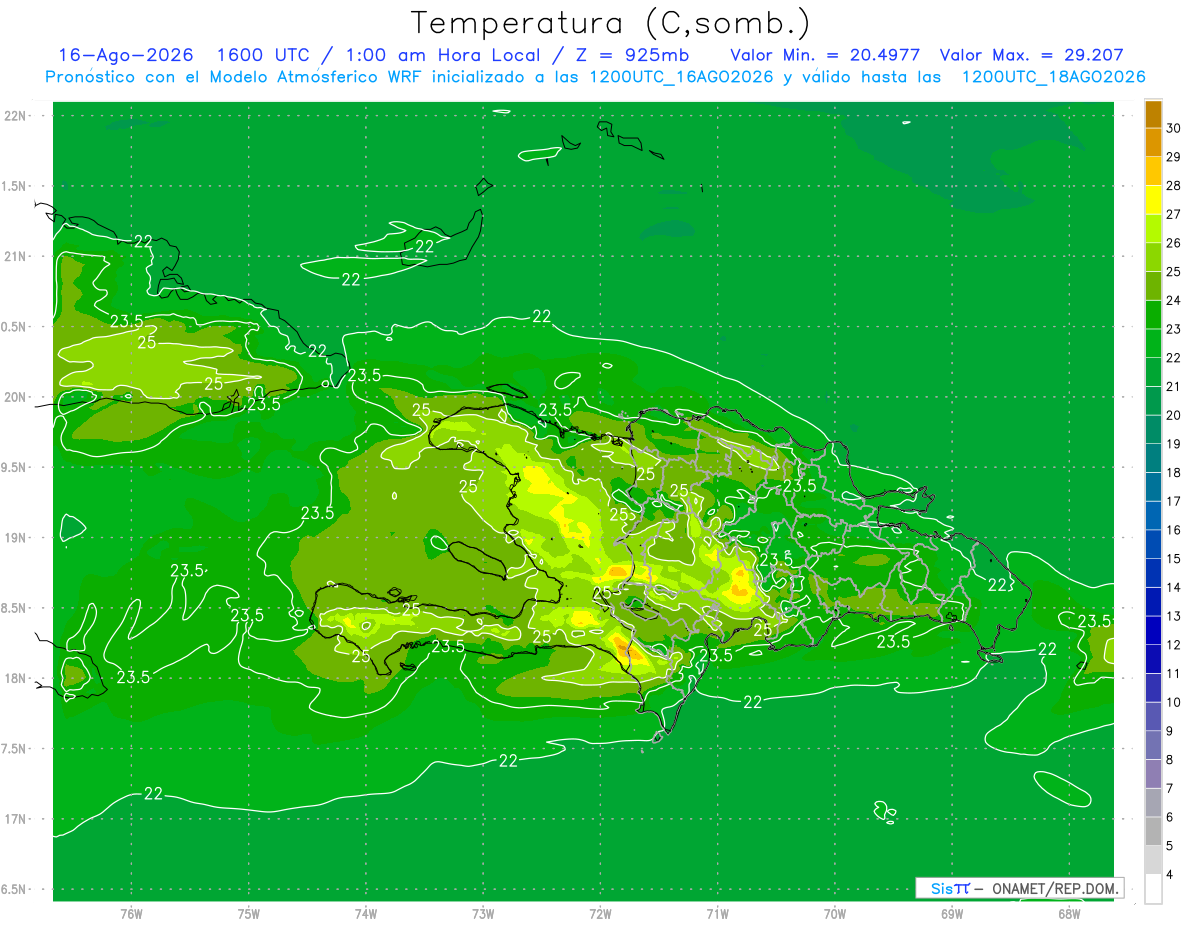Image resolution: width=1200 pixels, height=927 pixels.
Task: Click the "ONAMET/REP.DOM." credit label
Action: pyautogui.click(x=1056, y=888)
